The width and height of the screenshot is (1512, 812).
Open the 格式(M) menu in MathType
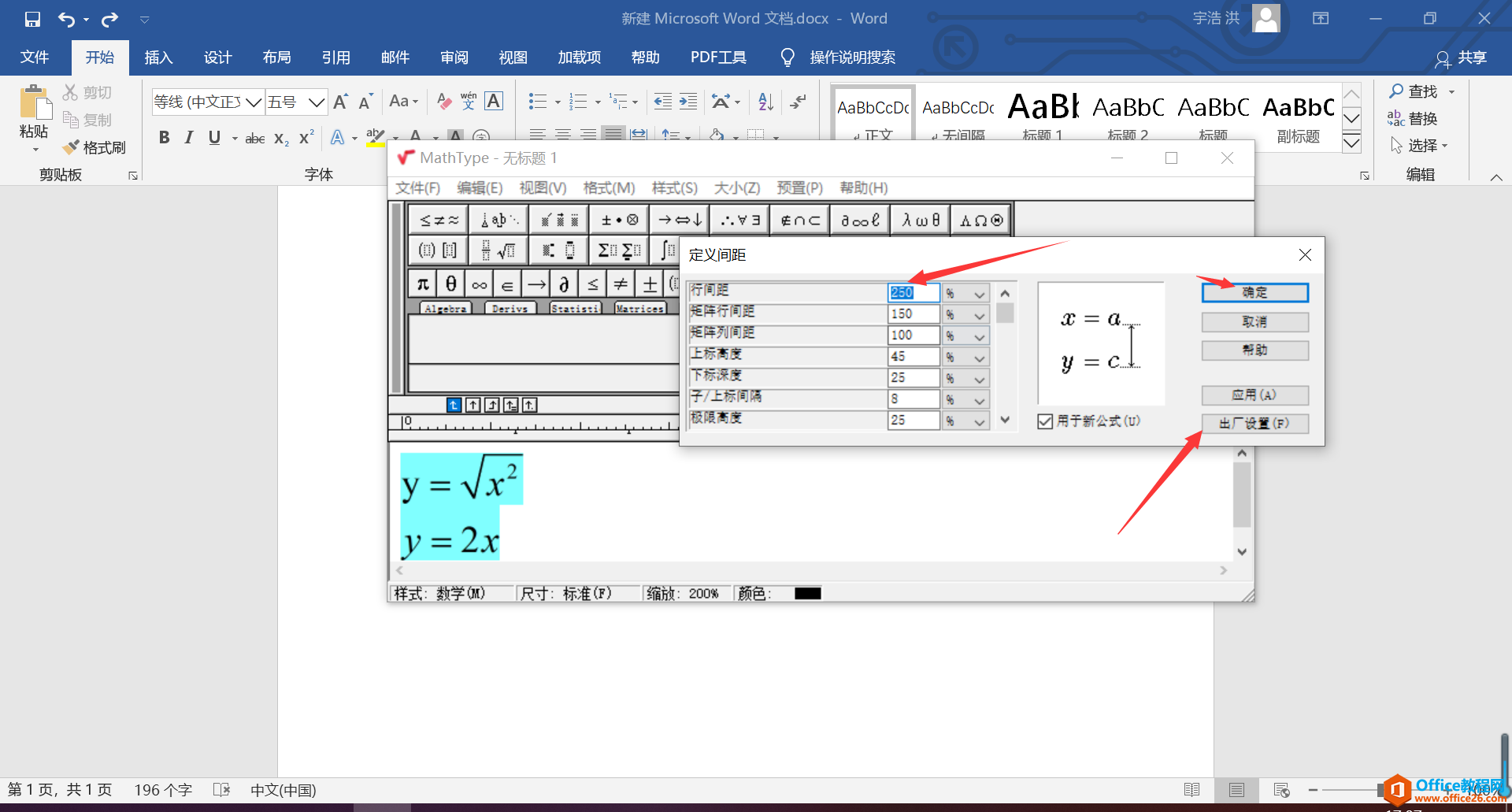608,188
